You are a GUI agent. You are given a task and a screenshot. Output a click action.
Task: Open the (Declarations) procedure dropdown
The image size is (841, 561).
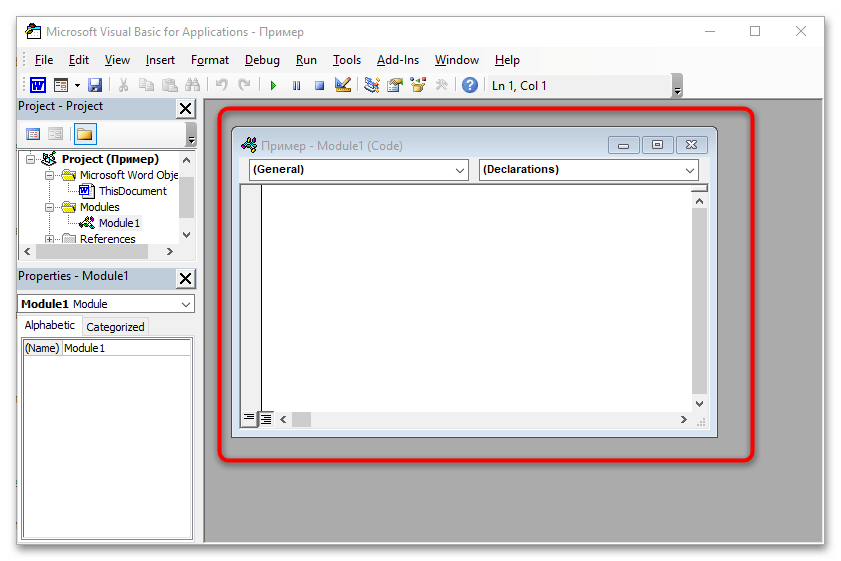(x=588, y=170)
